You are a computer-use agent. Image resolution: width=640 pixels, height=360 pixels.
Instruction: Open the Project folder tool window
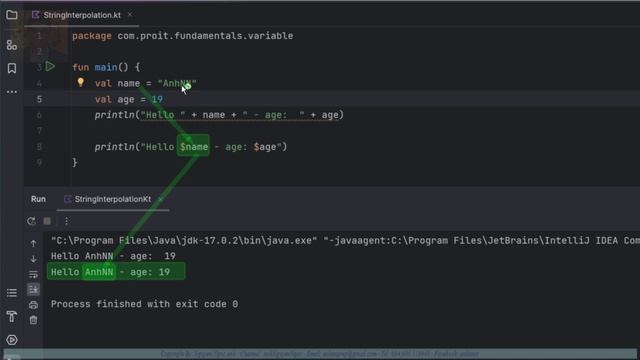coord(12,15)
